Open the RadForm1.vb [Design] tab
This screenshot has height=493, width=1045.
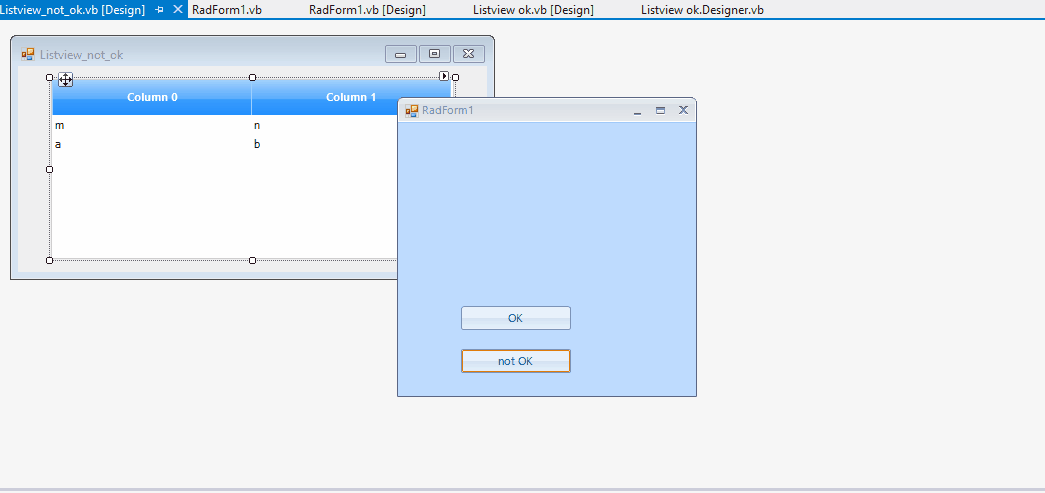click(367, 10)
